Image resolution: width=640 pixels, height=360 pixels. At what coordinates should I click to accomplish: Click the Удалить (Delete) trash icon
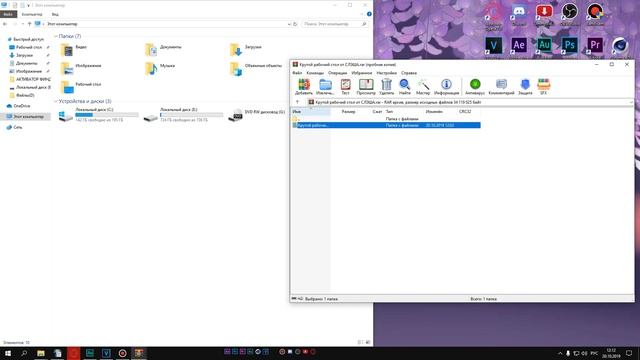(x=387, y=87)
